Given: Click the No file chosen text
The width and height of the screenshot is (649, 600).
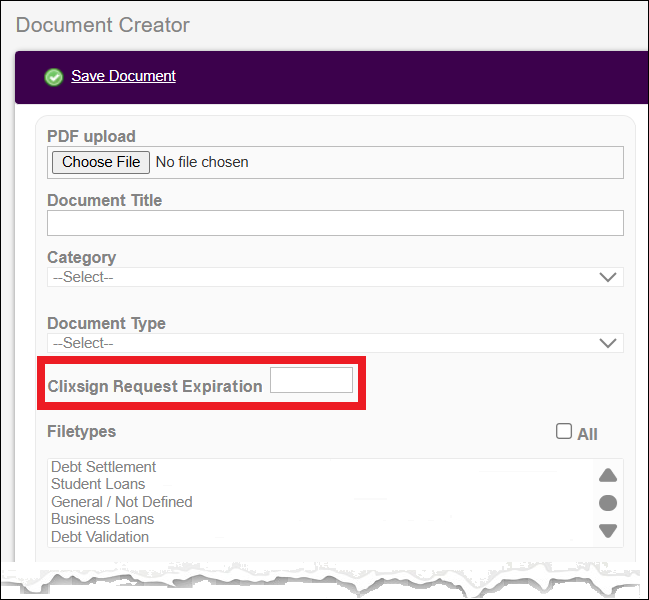Looking at the screenshot, I should 202,162.
